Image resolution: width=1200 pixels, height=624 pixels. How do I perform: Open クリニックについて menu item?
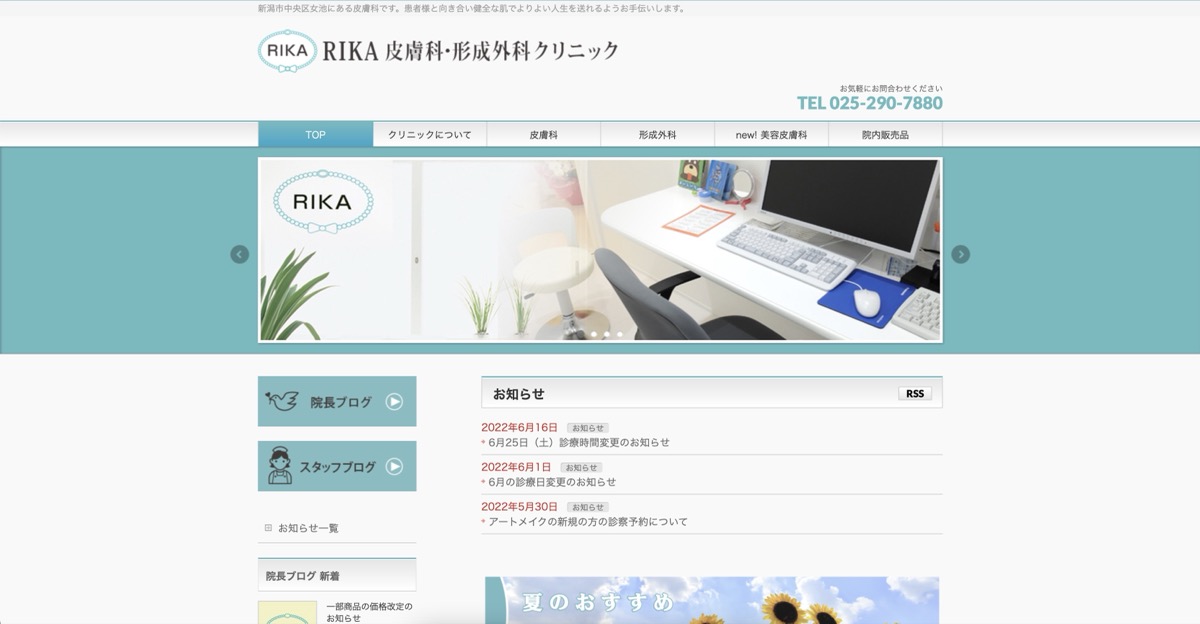(x=430, y=135)
